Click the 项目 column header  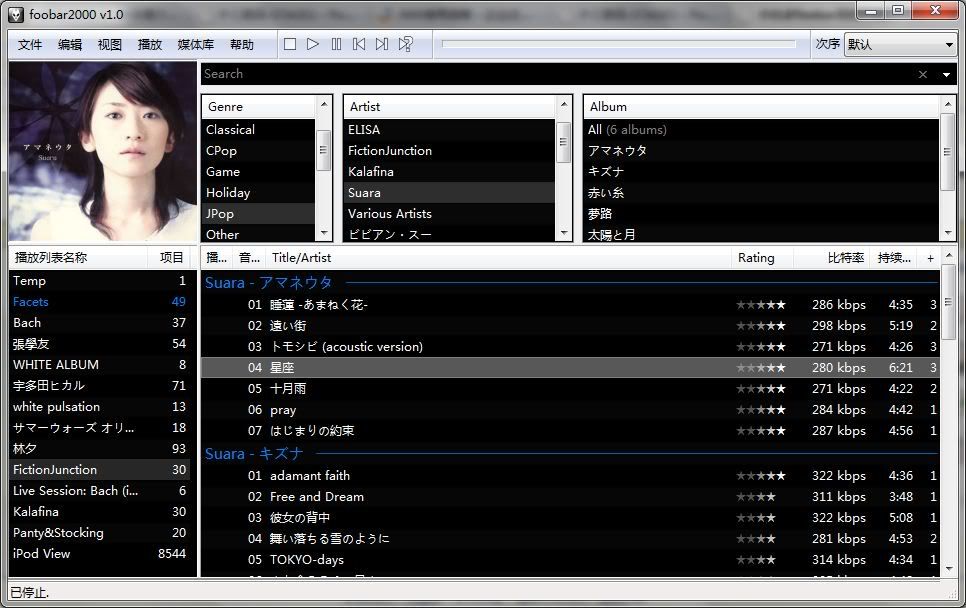[x=171, y=257]
